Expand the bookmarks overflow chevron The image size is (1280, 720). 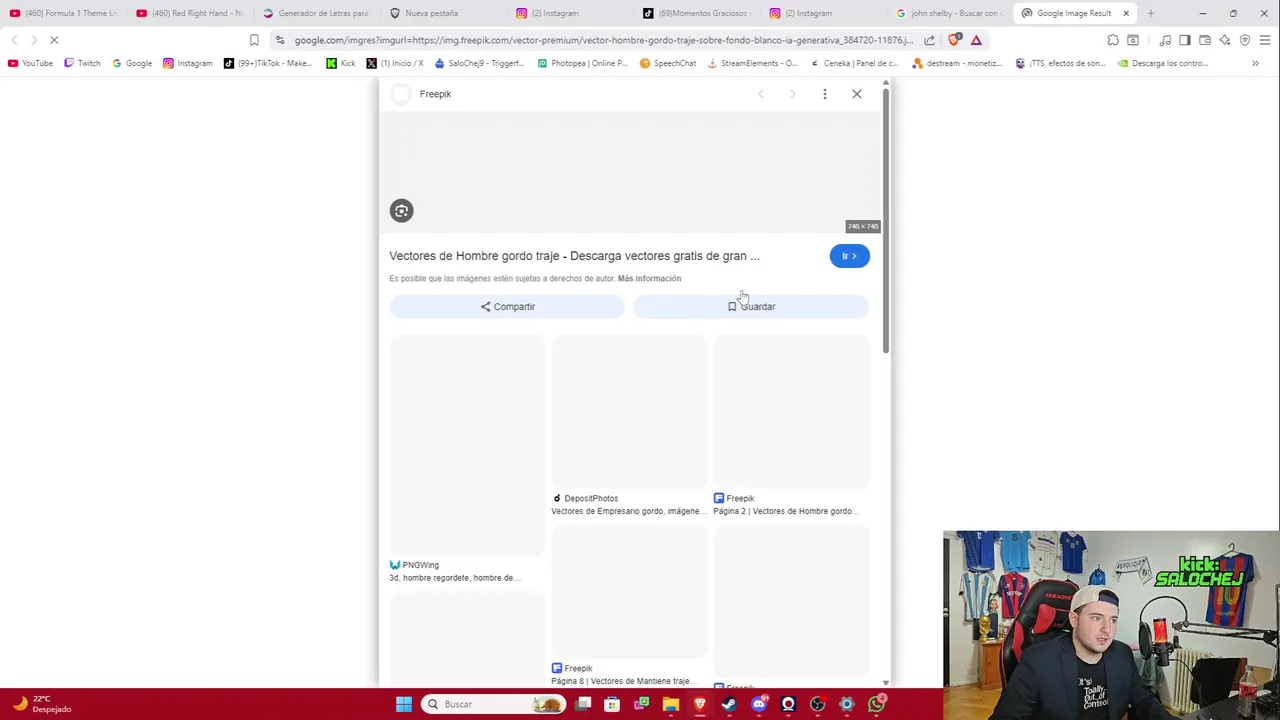click(1255, 63)
